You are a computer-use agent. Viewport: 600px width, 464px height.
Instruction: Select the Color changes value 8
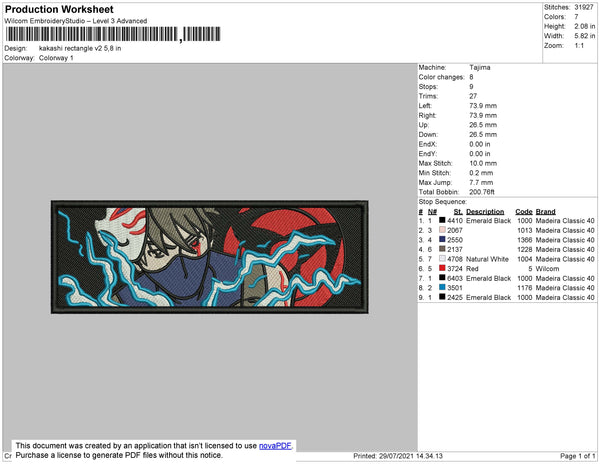[471, 77]
